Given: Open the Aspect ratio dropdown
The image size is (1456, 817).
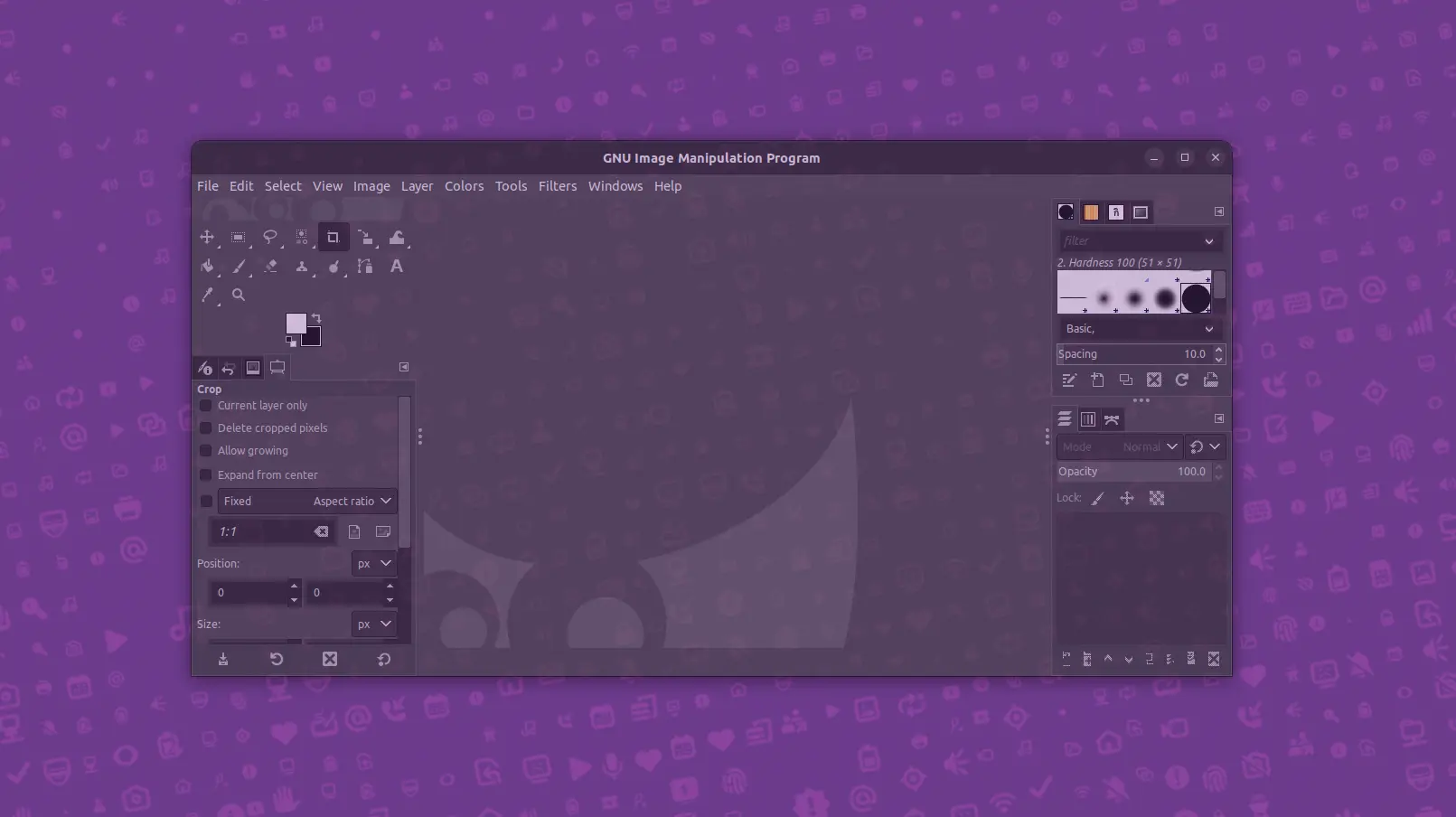Looking at the screenshot, I should [x=350, y=501].
